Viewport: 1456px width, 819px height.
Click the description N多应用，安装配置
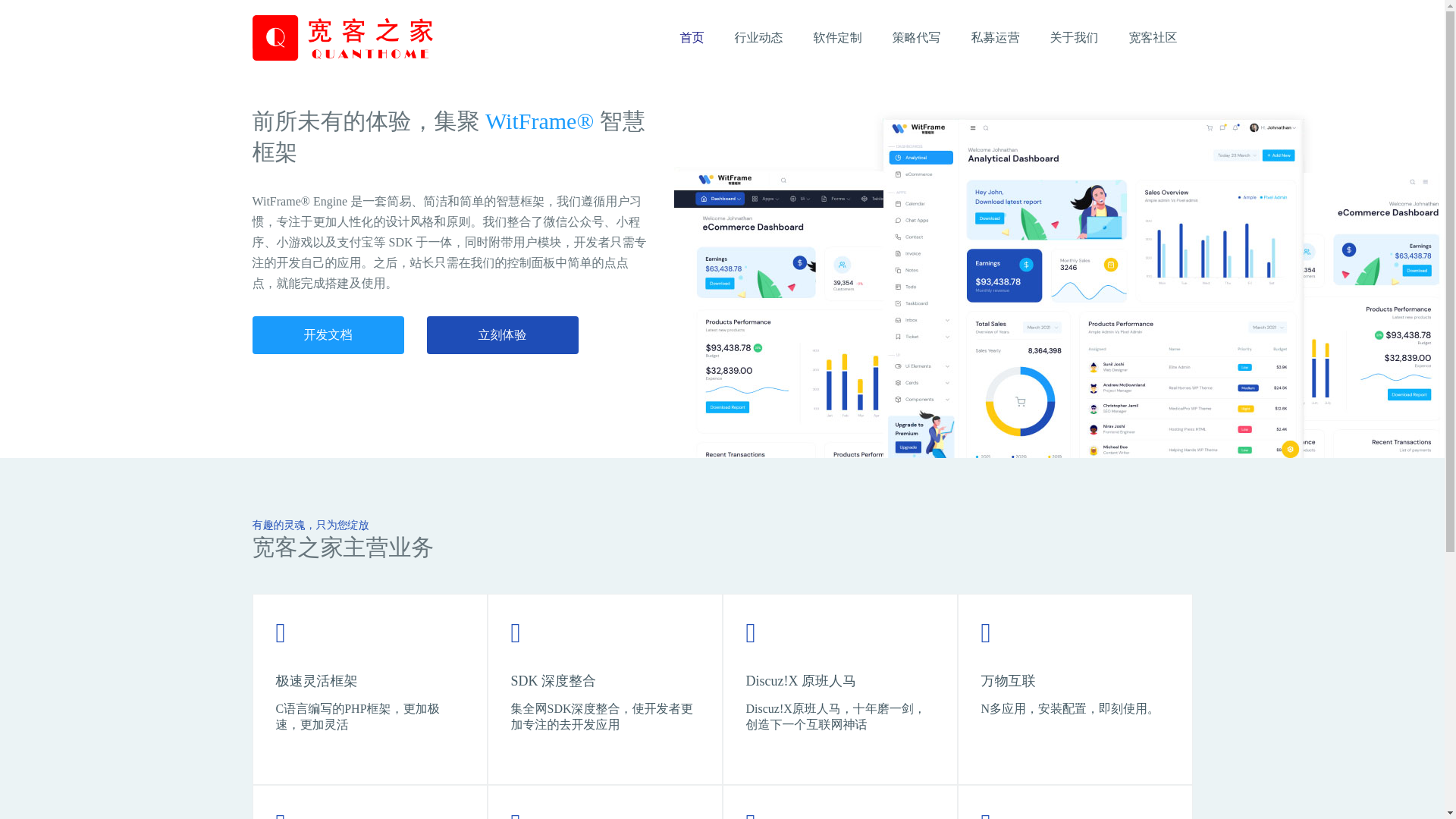pos(1070,709)
